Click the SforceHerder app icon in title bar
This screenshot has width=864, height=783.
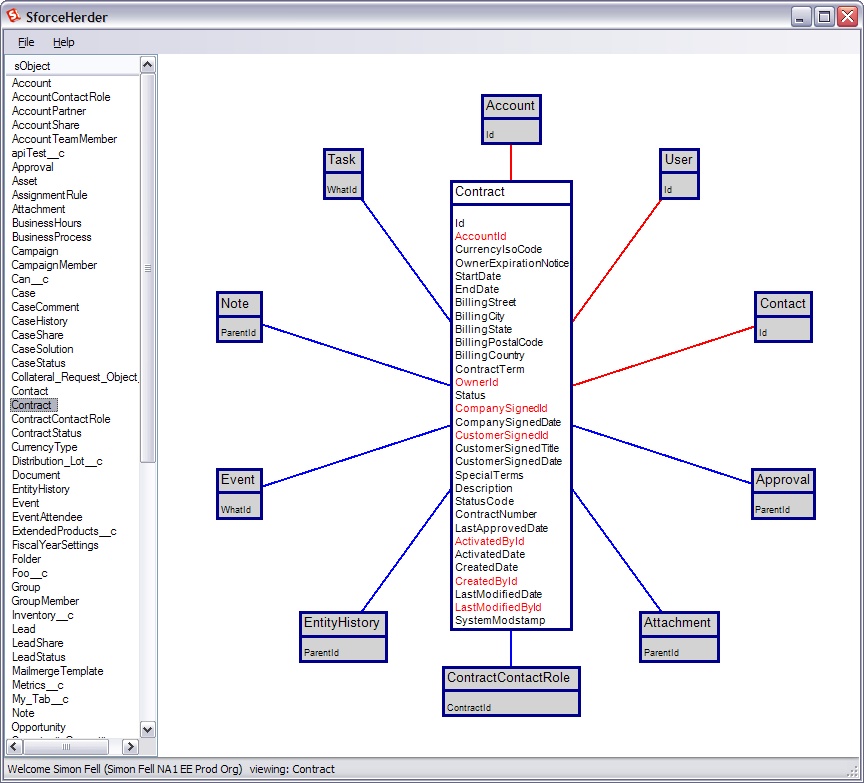pyautogui.click(x=14, y=16)
